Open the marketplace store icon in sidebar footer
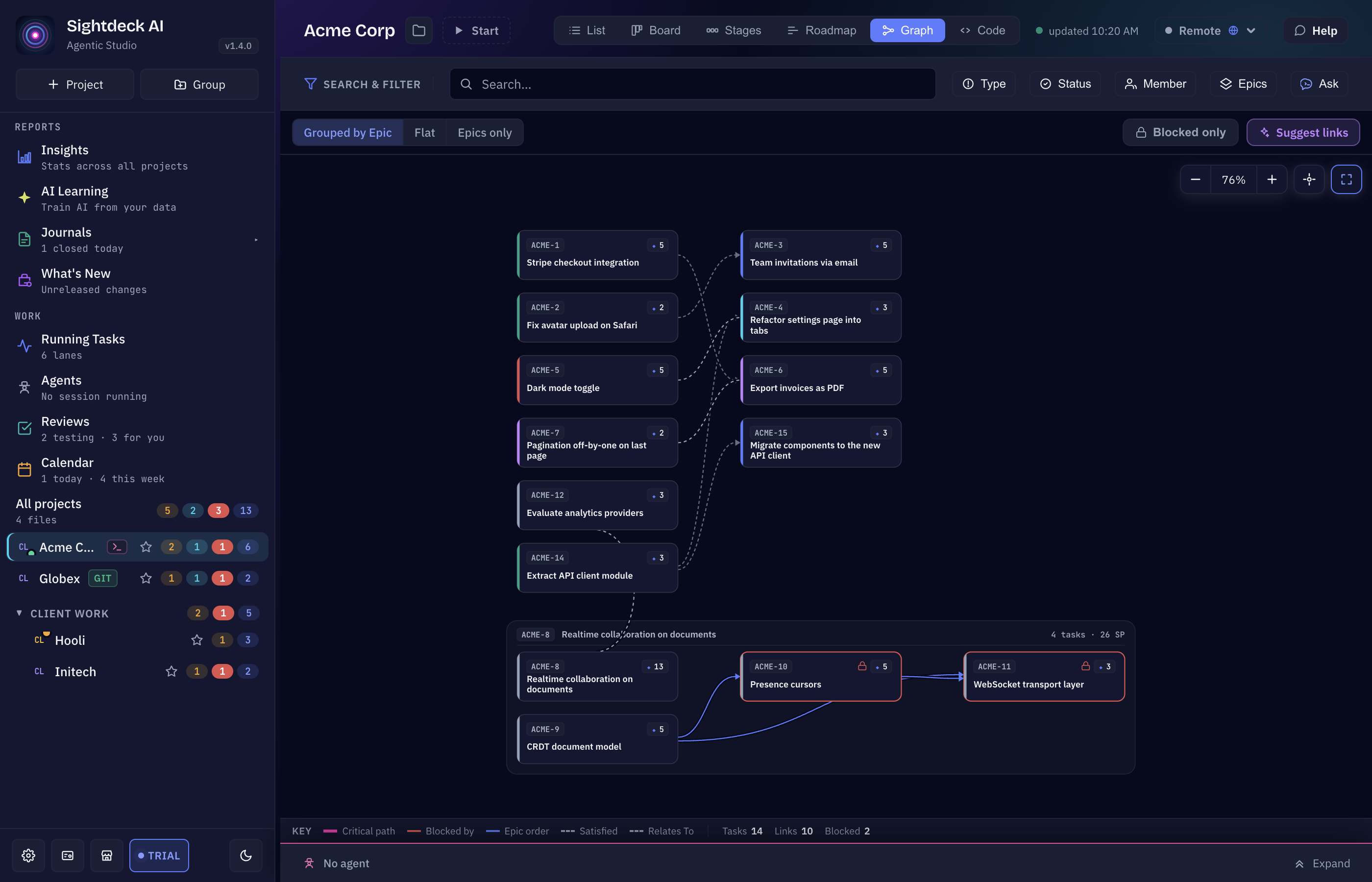Viewport: 1372px width, 882px height. tap(106, 855)
